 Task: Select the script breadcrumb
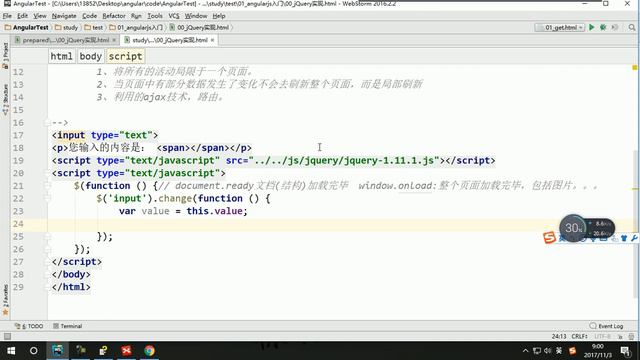126,56
